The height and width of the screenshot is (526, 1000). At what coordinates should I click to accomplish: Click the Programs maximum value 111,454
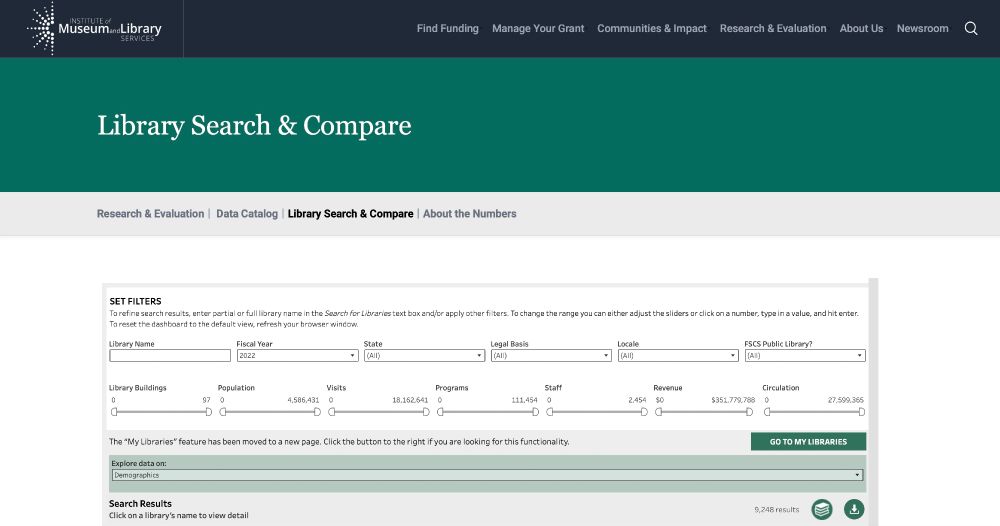click(x=524, y=400)
